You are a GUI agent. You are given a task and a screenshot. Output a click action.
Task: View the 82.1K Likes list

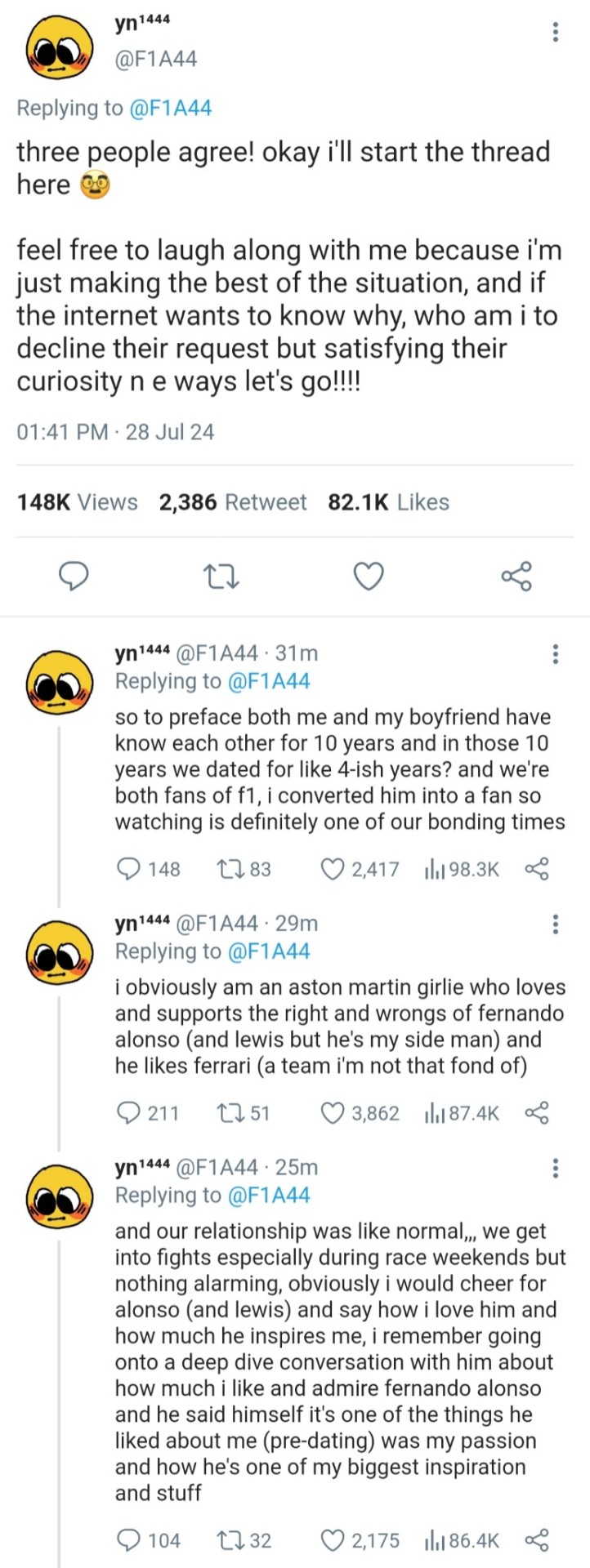388,502
